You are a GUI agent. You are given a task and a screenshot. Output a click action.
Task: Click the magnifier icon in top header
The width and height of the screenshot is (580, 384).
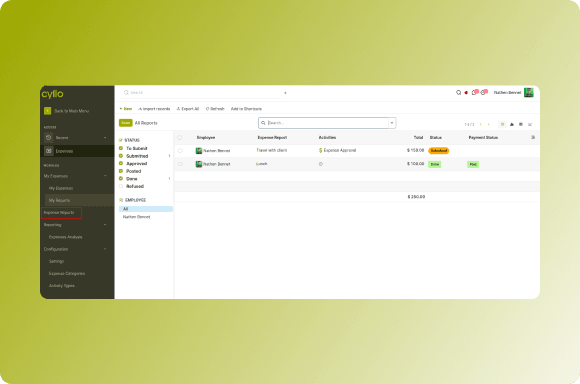[458, 92]
